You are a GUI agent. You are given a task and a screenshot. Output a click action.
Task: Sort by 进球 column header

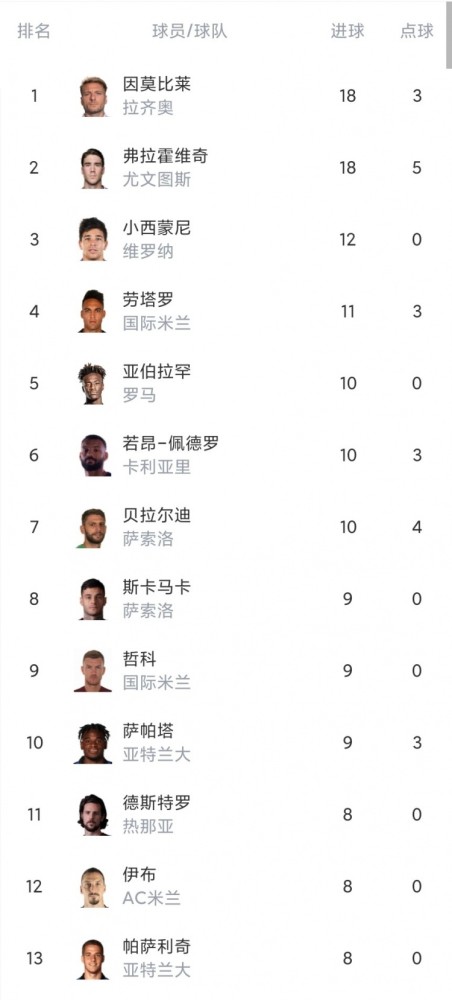click(347, 31)
